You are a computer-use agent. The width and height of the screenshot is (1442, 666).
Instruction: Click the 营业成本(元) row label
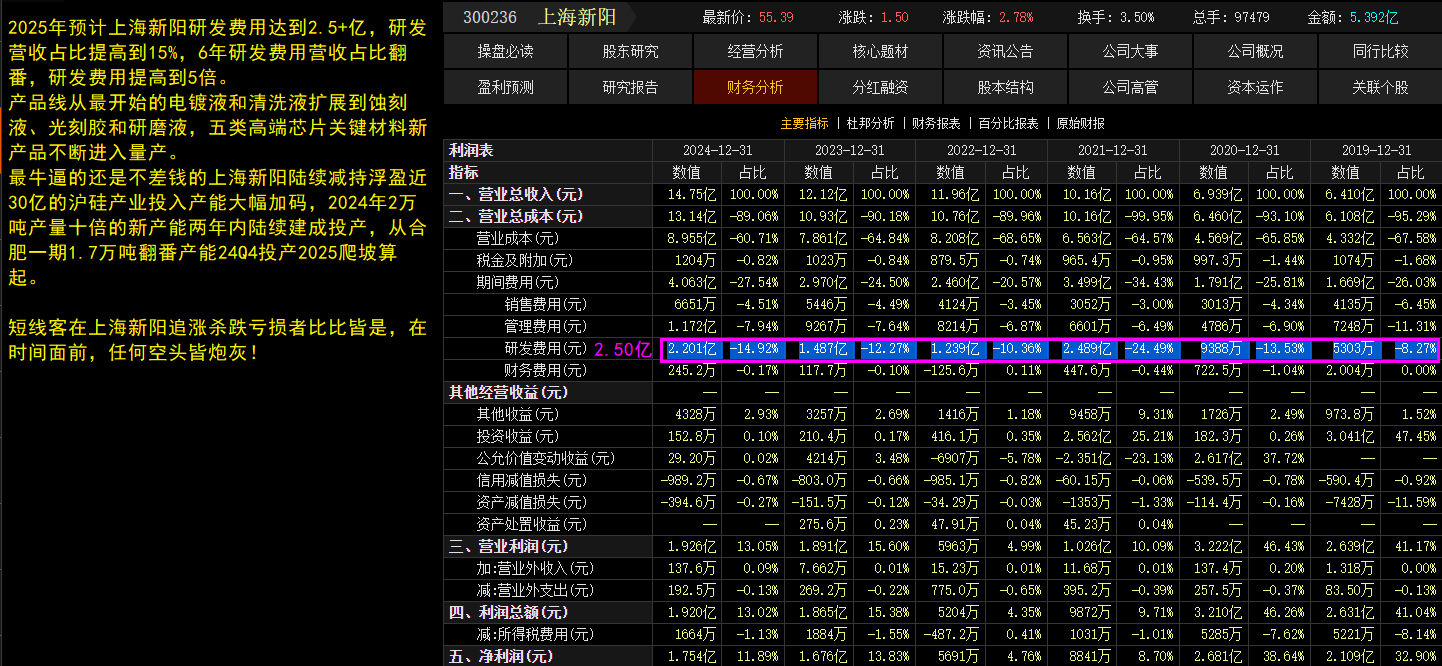point(518,238)
